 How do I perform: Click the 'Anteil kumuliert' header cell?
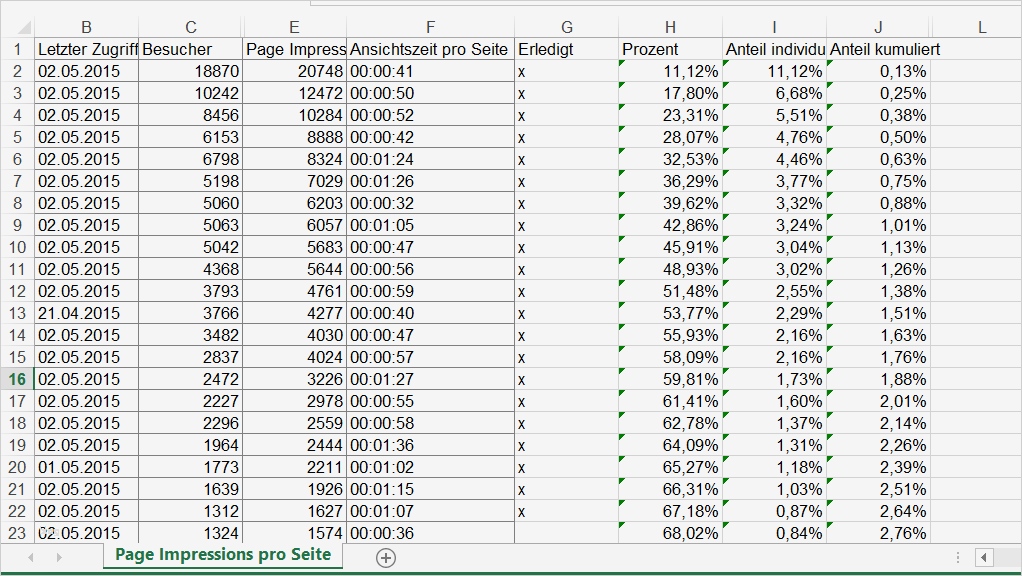point(879,50)
